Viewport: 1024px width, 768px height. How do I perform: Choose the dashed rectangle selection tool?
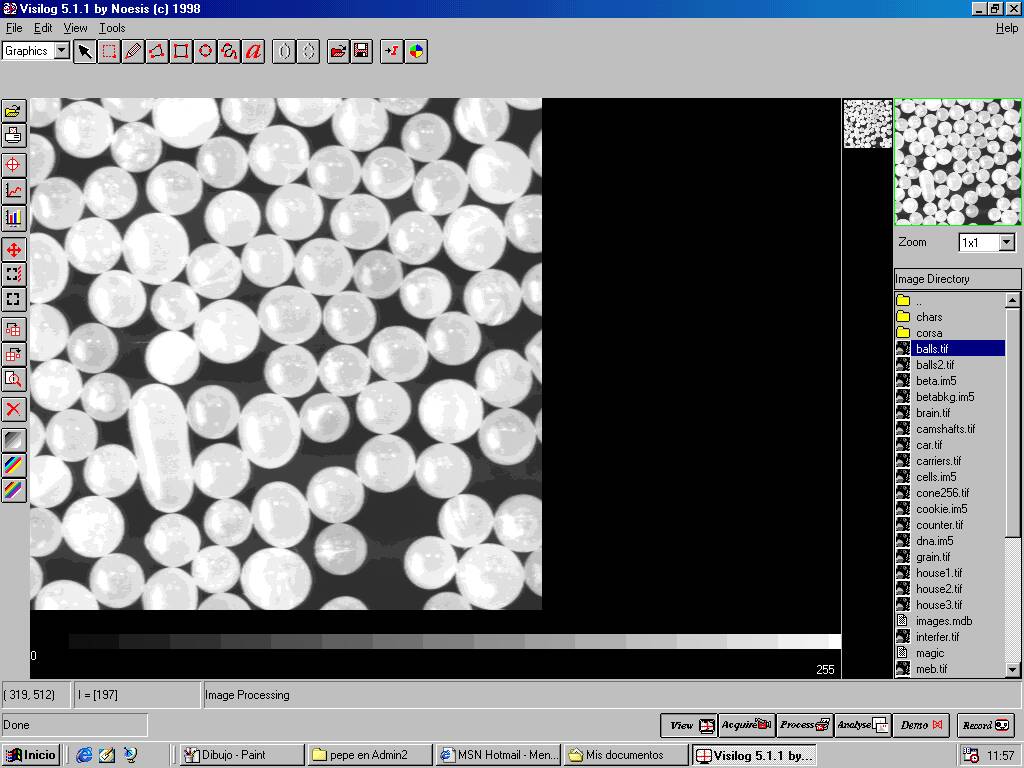[109, 51]
